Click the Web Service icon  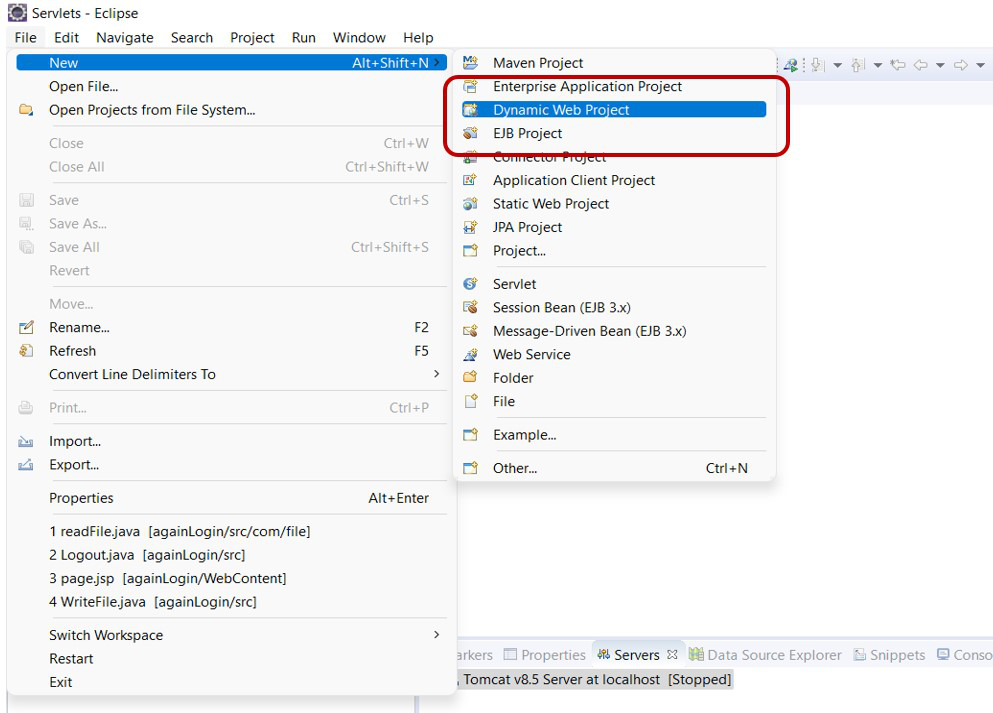[470, 354]
